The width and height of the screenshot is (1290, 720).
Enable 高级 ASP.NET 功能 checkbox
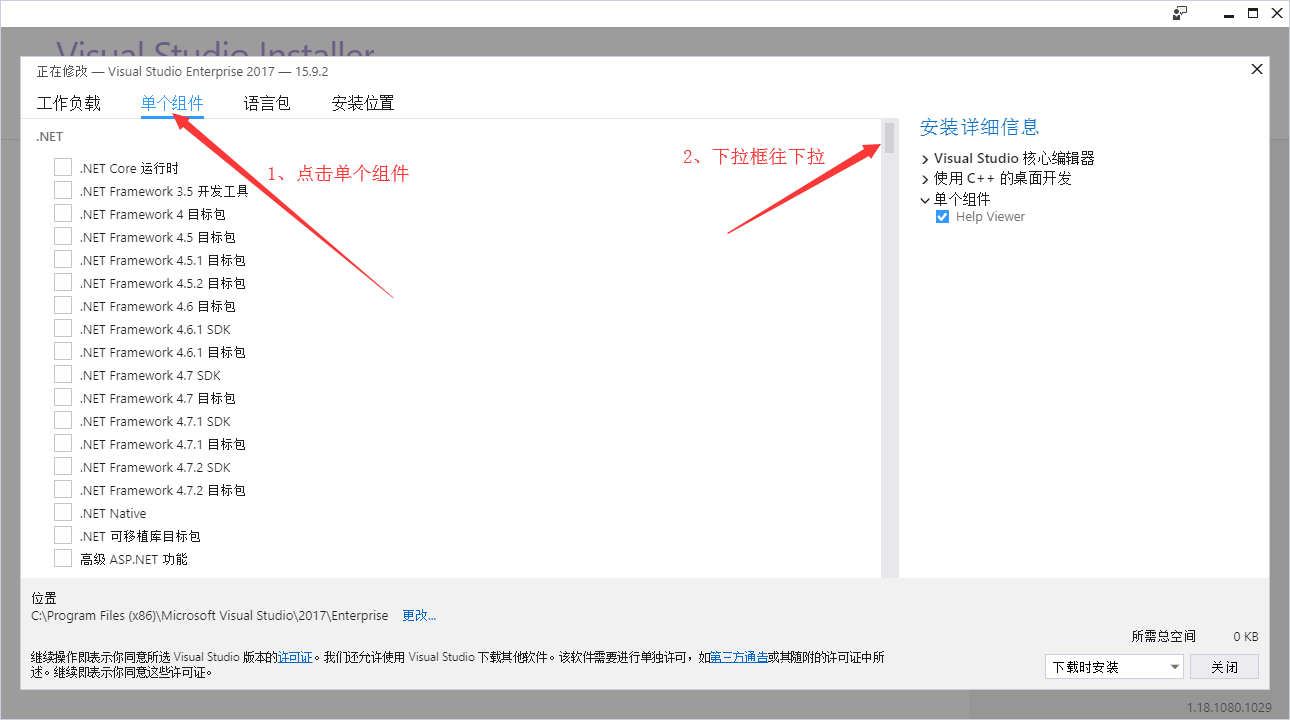coord(63,559)
